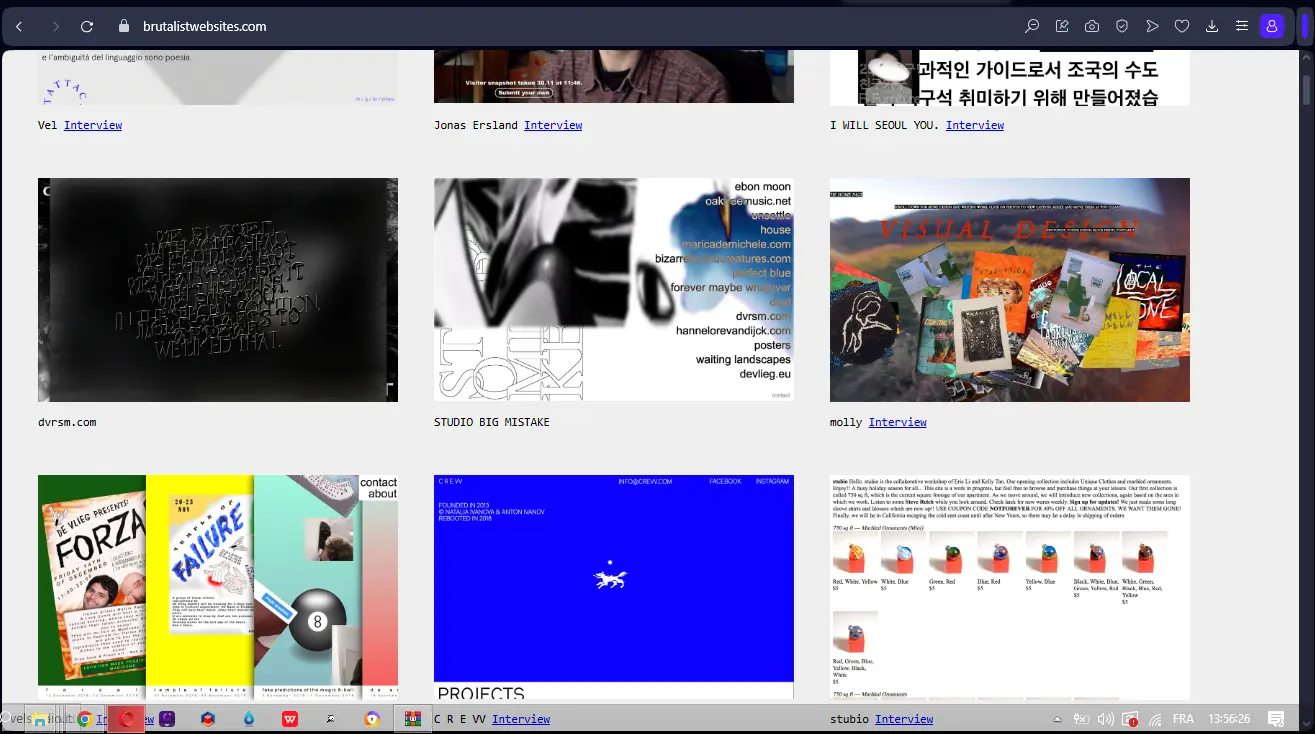Click the browser forward arrow
This screenshot has width=1315, height=734.
54,26
